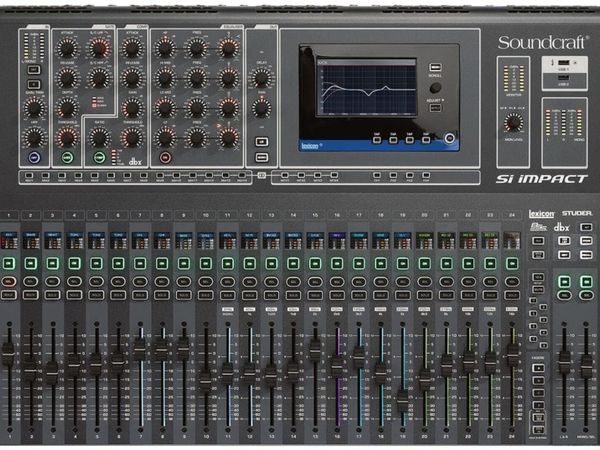The image size is (600, 450).
Task: Click the ADJUST button beside the touchscreen
Action: [435, 108]
